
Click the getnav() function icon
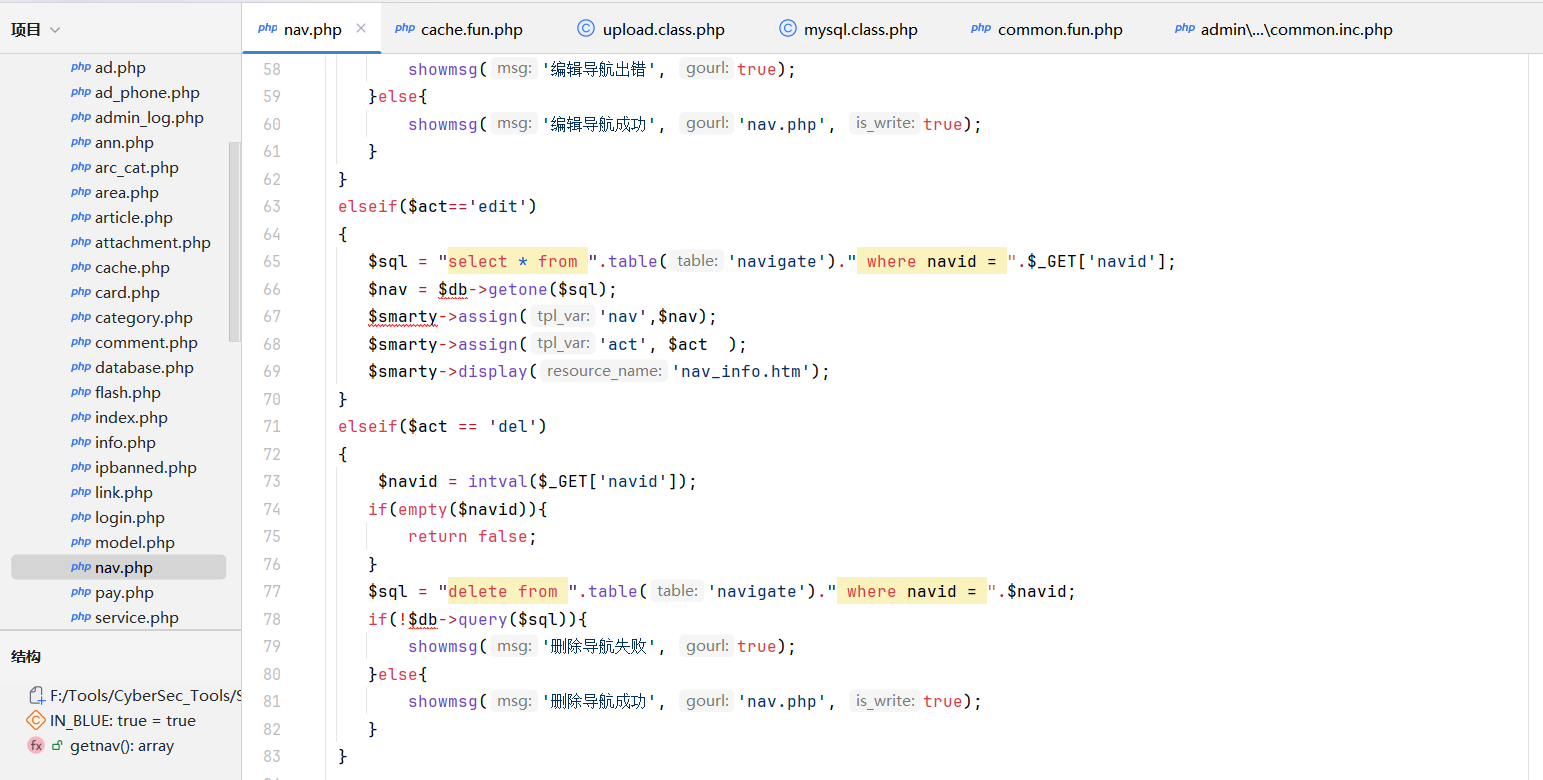[36, 746]
